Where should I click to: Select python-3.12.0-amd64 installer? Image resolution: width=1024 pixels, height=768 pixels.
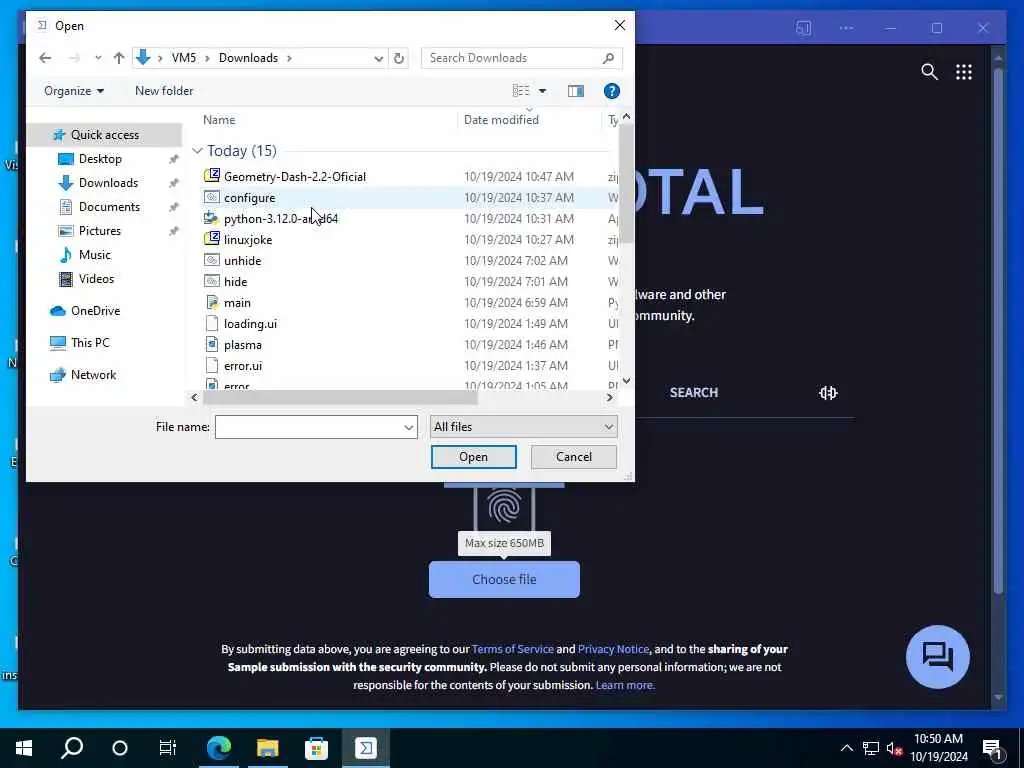281,219
